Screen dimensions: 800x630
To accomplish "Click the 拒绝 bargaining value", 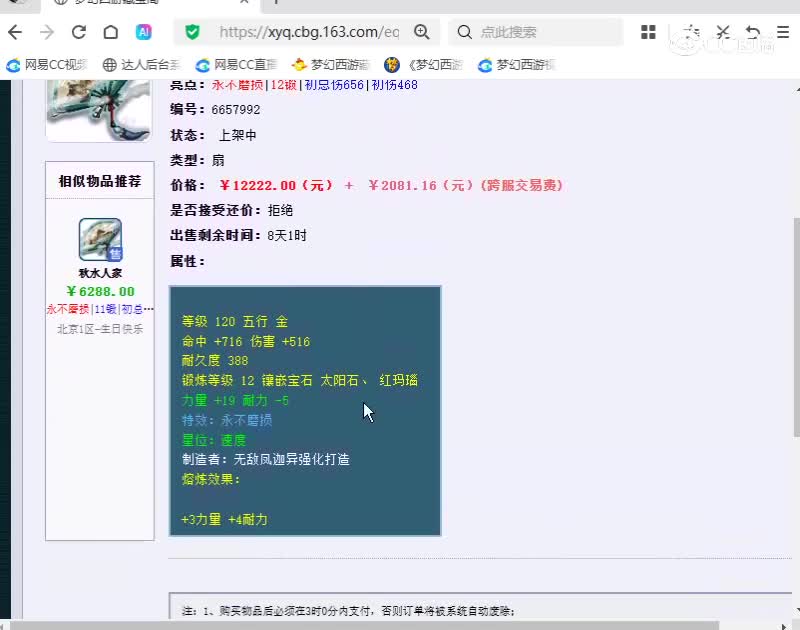I will tap(280, 211).
